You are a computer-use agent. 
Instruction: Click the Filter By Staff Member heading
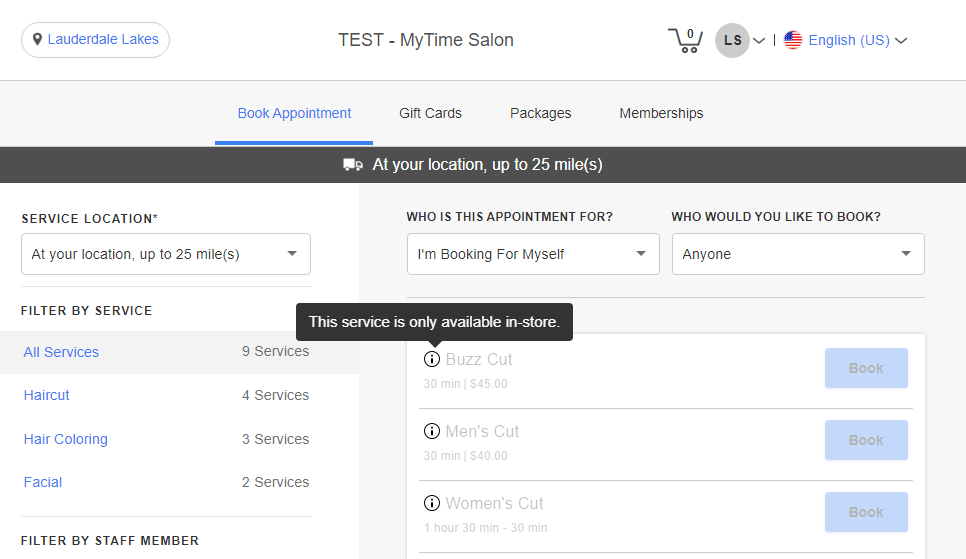(110, 541)
